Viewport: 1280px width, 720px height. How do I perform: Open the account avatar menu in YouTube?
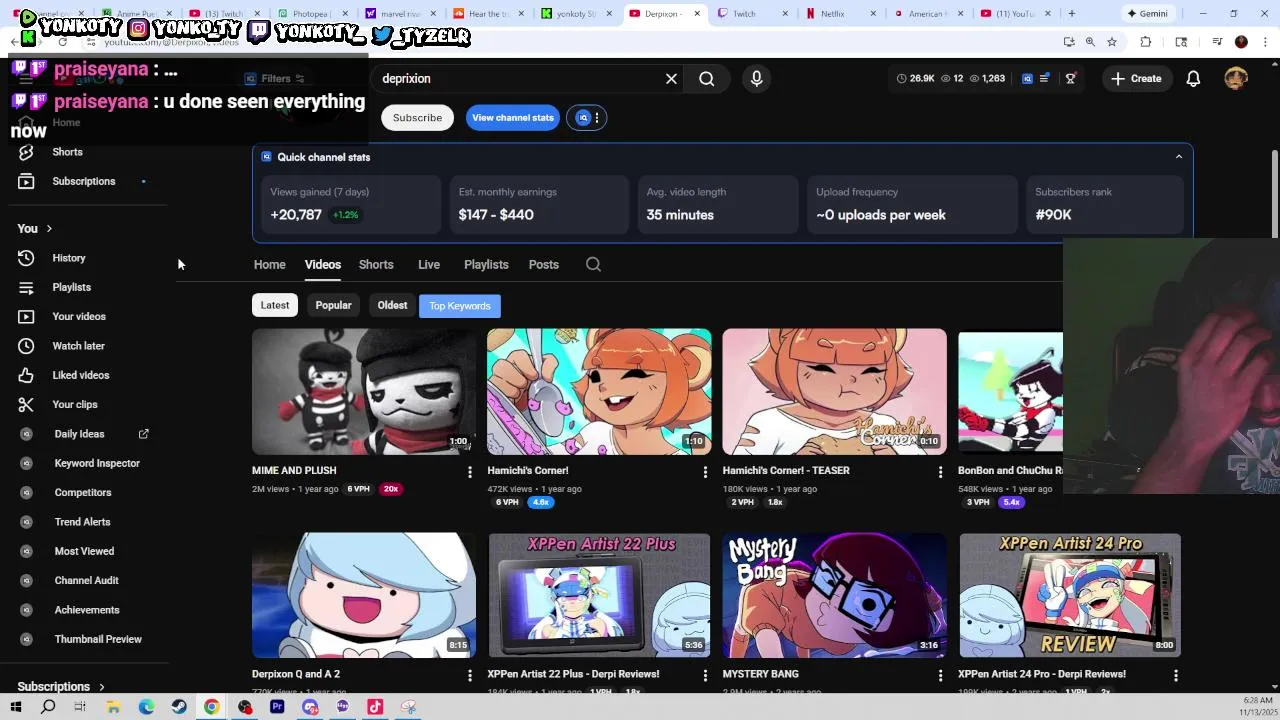[x=1236, y=79]
